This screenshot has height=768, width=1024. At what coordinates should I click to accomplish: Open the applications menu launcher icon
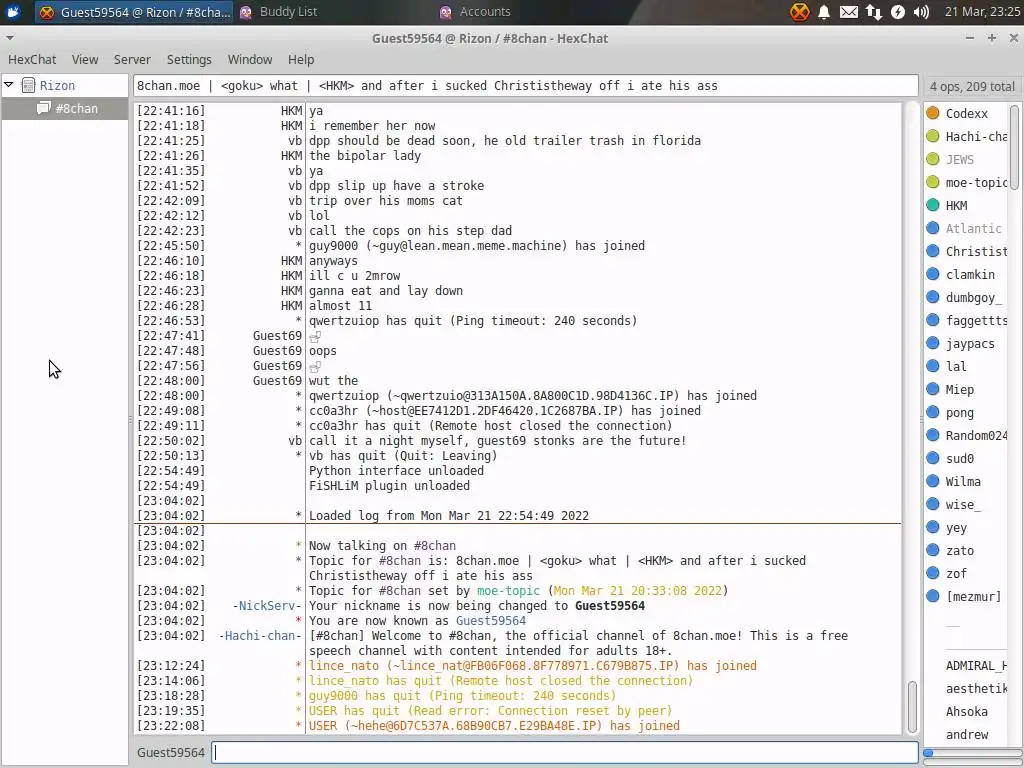[13, 12]
